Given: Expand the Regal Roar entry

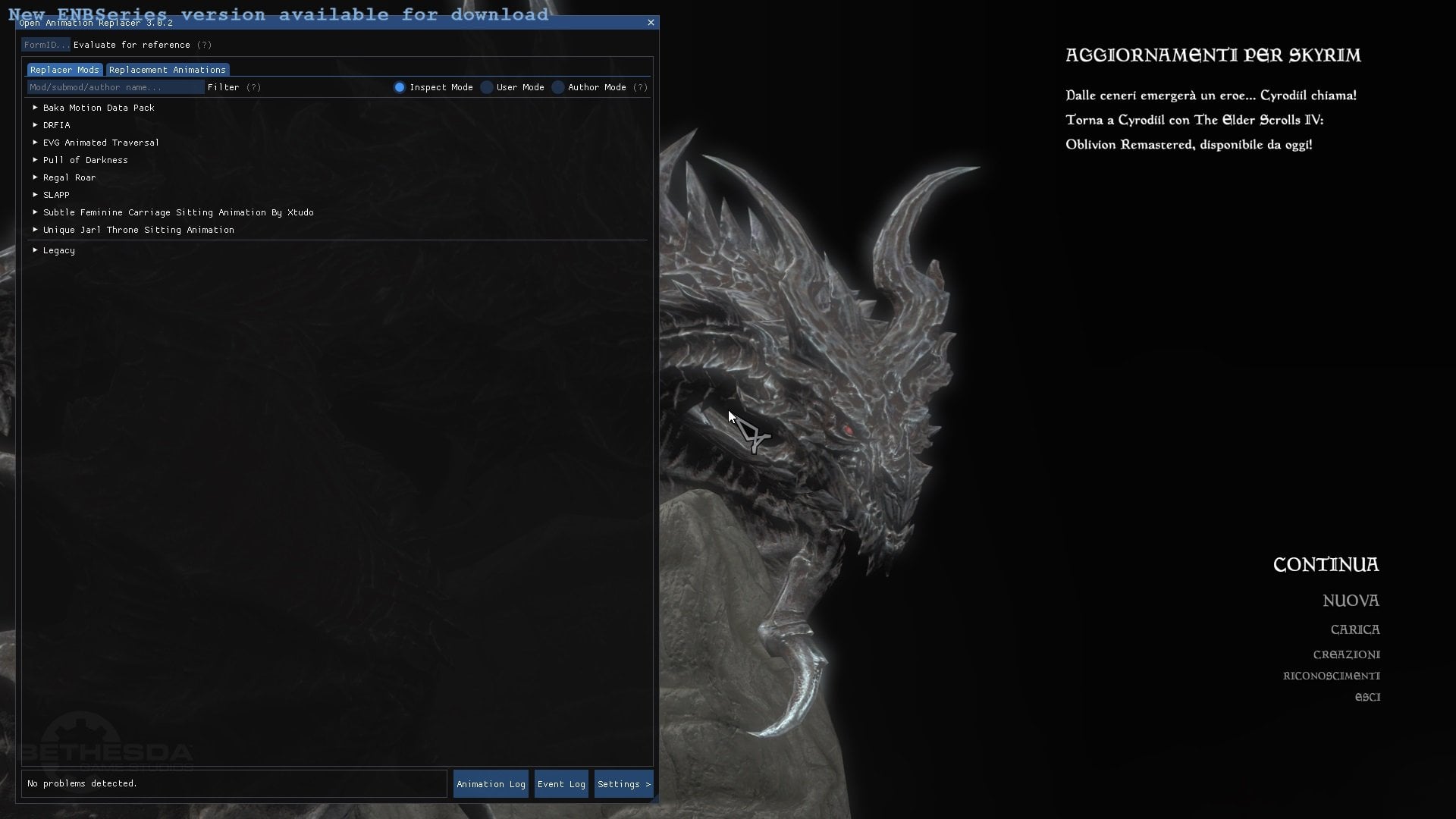Looking at the screenshot, I should (35, 177).
